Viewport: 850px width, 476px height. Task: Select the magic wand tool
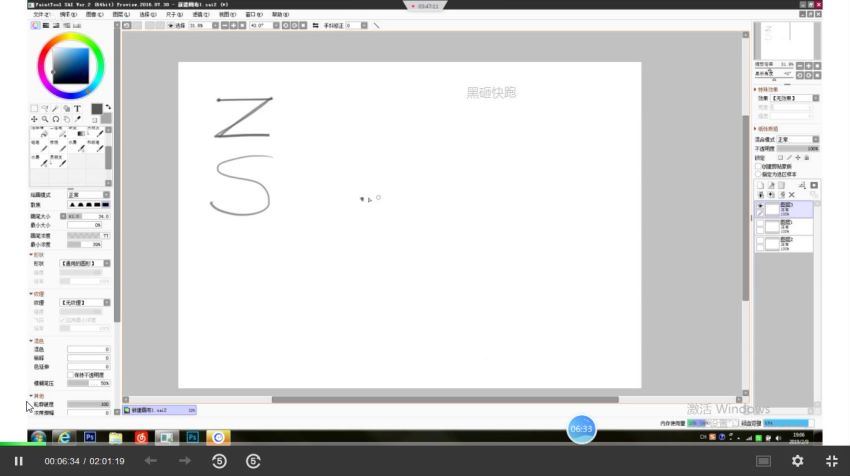click(56, 108)
